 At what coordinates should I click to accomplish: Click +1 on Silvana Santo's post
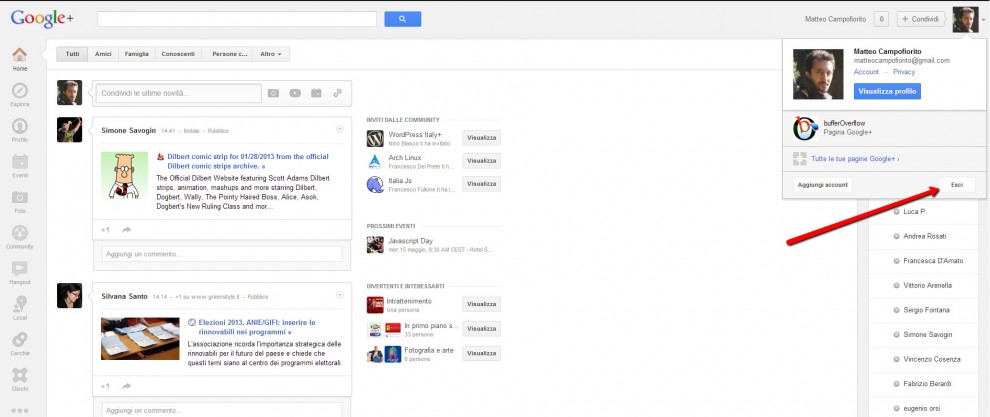tap(105, 386)
